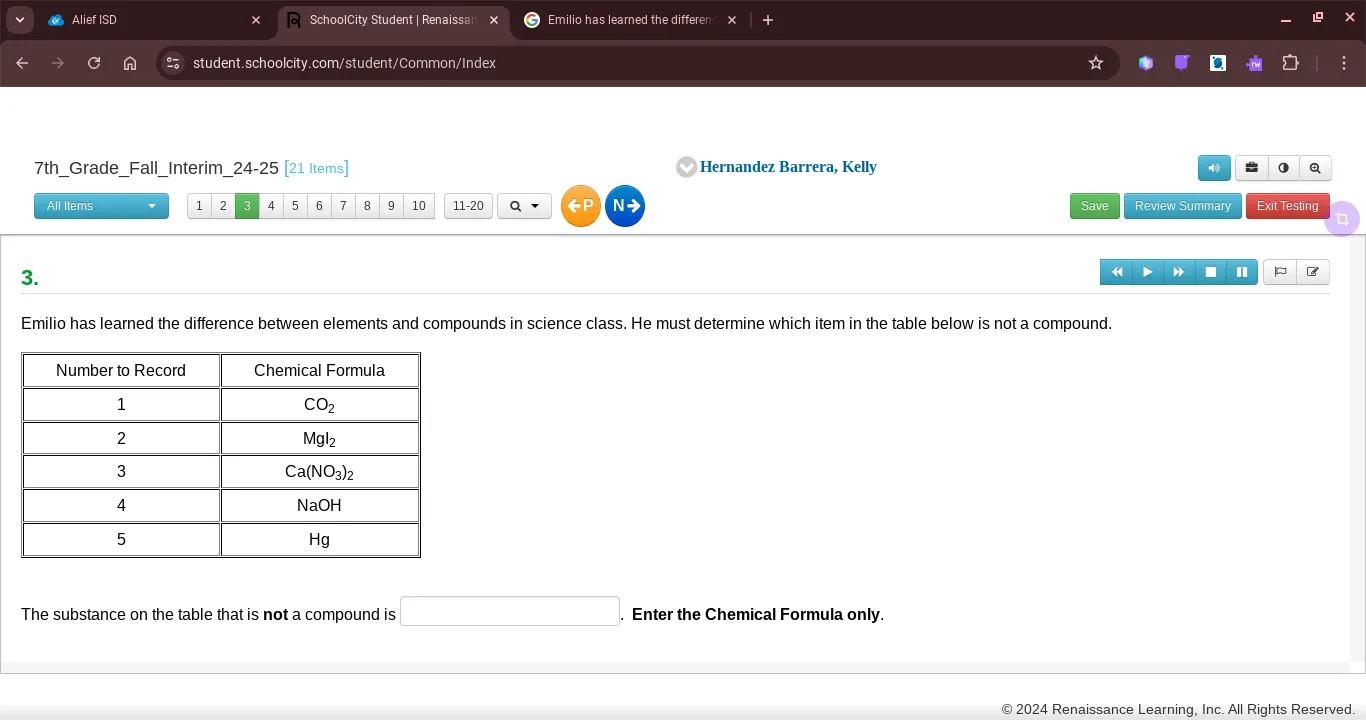Fast forward the audio narration
This screenshot has height=720, width=1366.
(x=1179, y=272)
